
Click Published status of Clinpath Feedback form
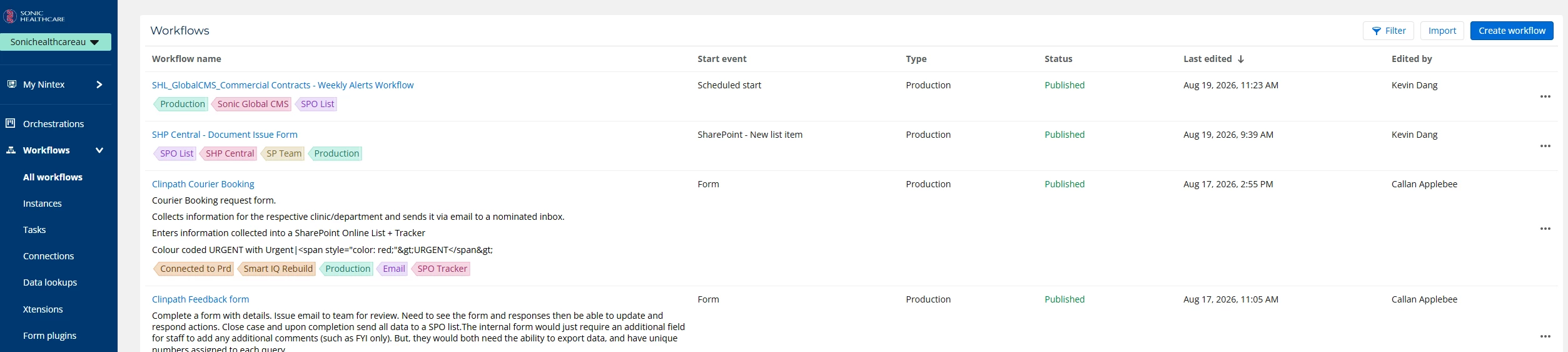1065,299
